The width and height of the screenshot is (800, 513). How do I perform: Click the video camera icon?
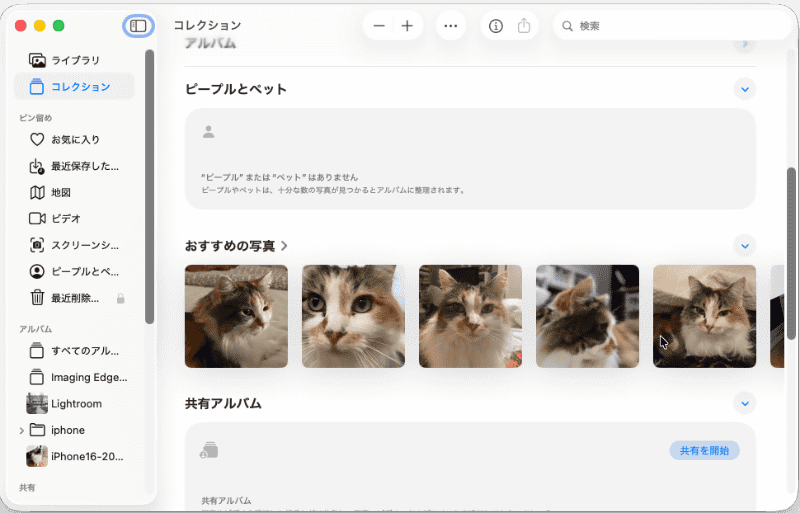(x=37, y=218)
